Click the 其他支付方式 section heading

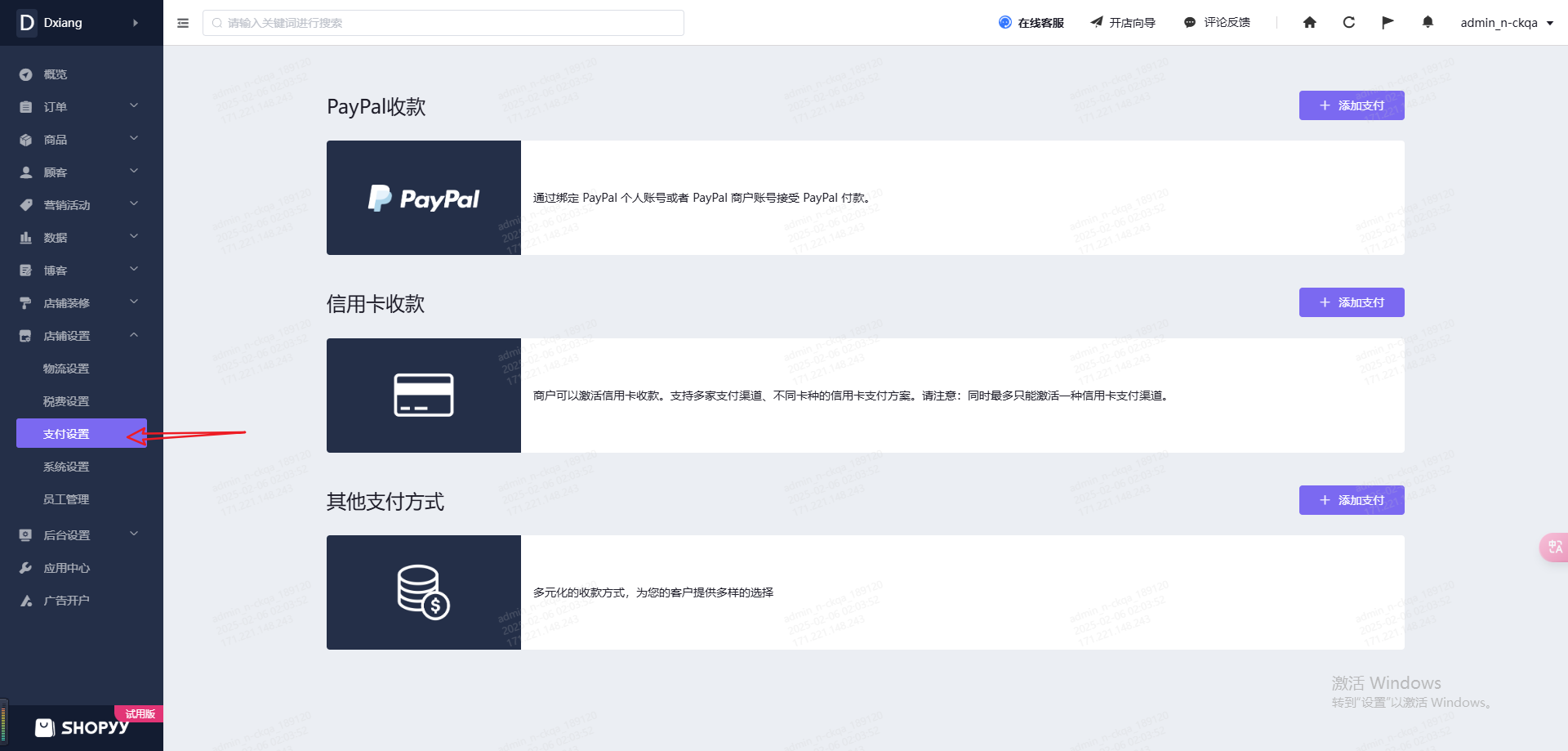pos(385,502)
